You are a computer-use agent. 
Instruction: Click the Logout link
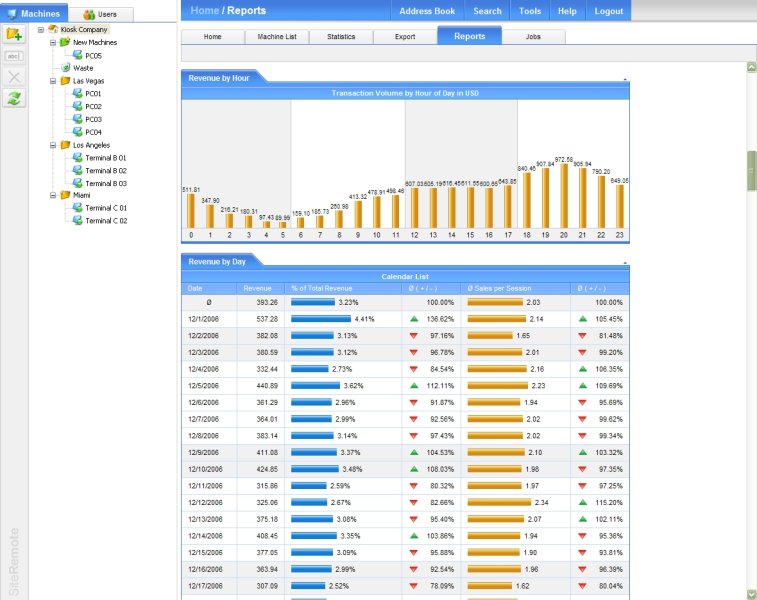(x=608, y=11)
